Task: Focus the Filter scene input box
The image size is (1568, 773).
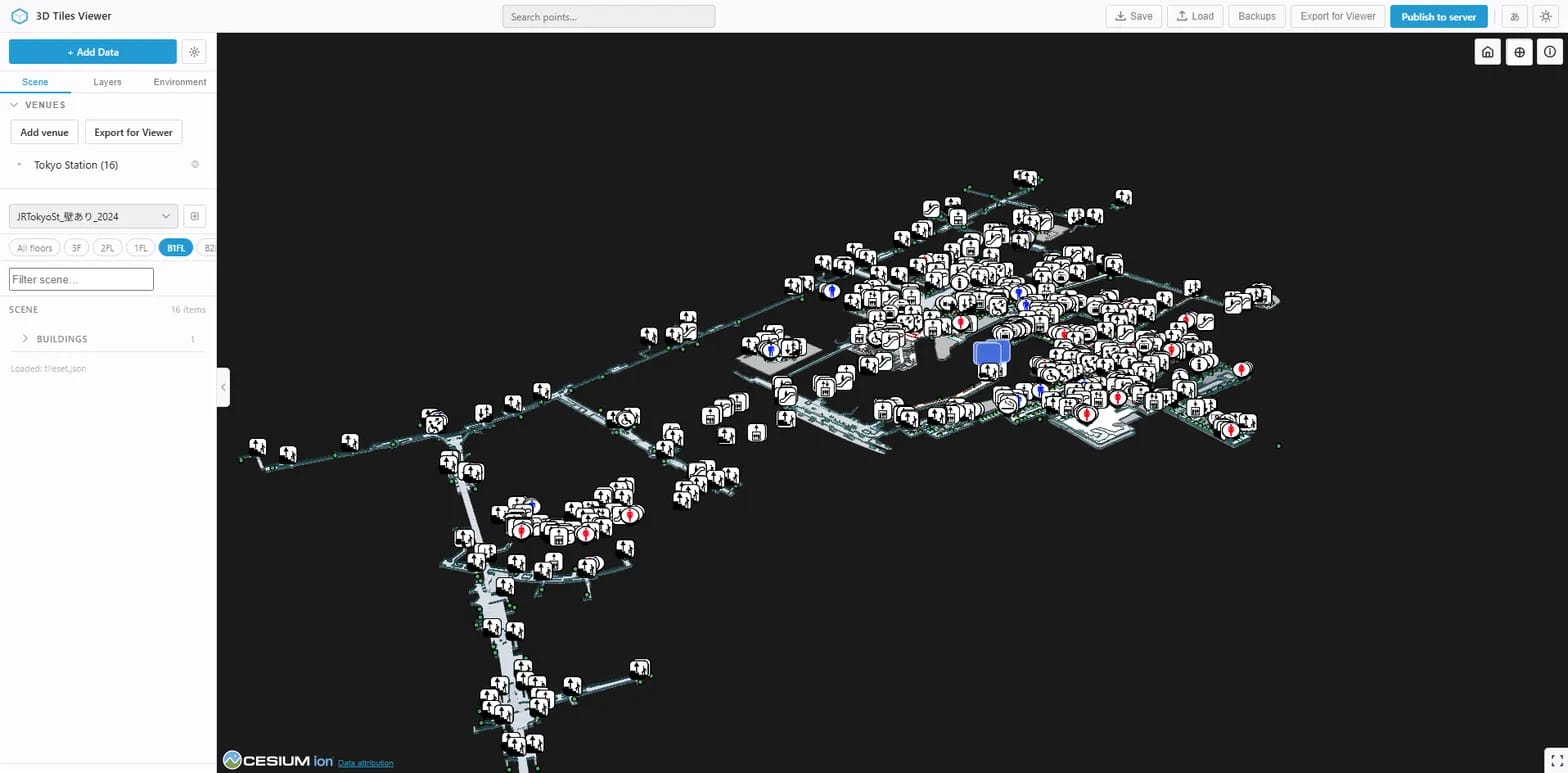Action: tap(81, 279)
